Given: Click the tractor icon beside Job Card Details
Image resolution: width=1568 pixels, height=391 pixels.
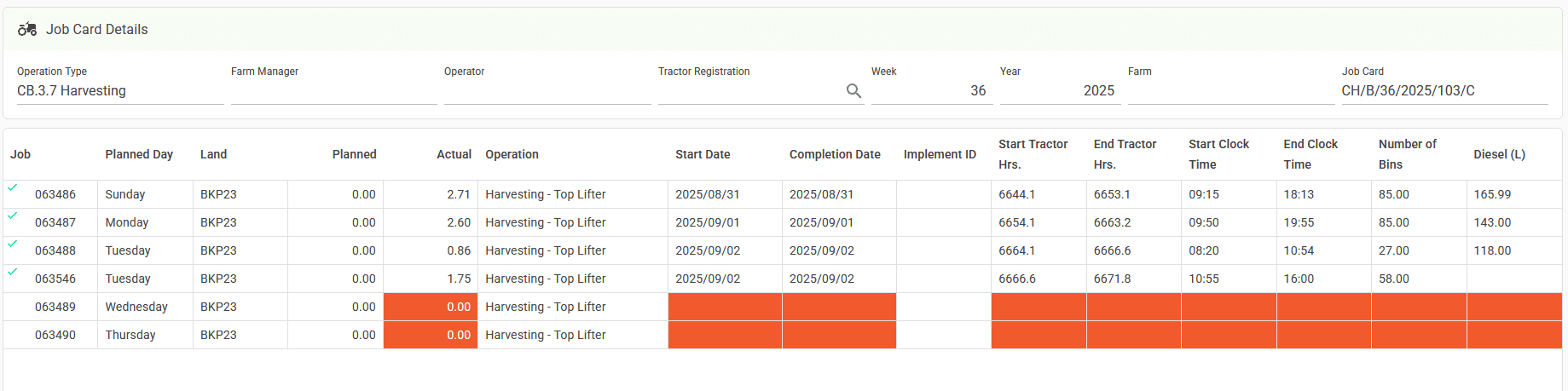Looking at the screenshot, I should pyautogui.click(x=27, y=30).
